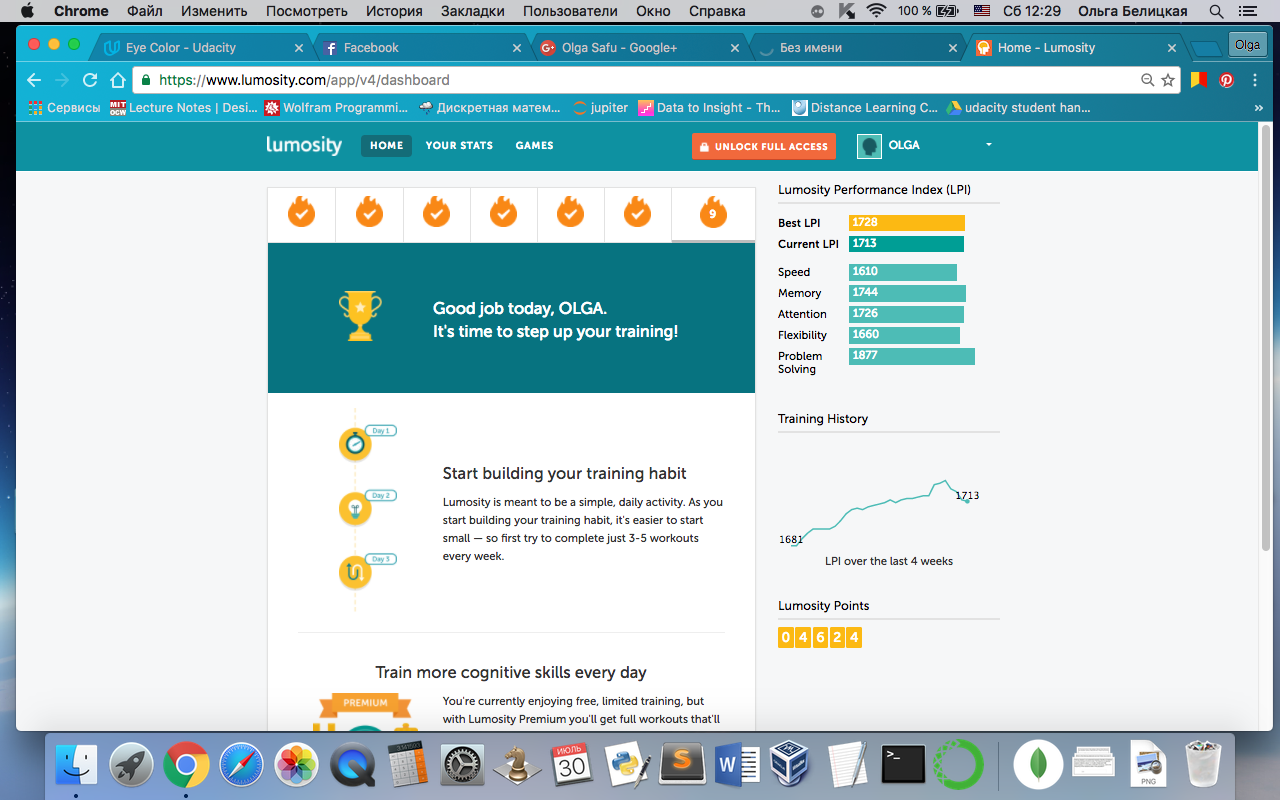Open Microsoft Word from the dock

point(738,767)
